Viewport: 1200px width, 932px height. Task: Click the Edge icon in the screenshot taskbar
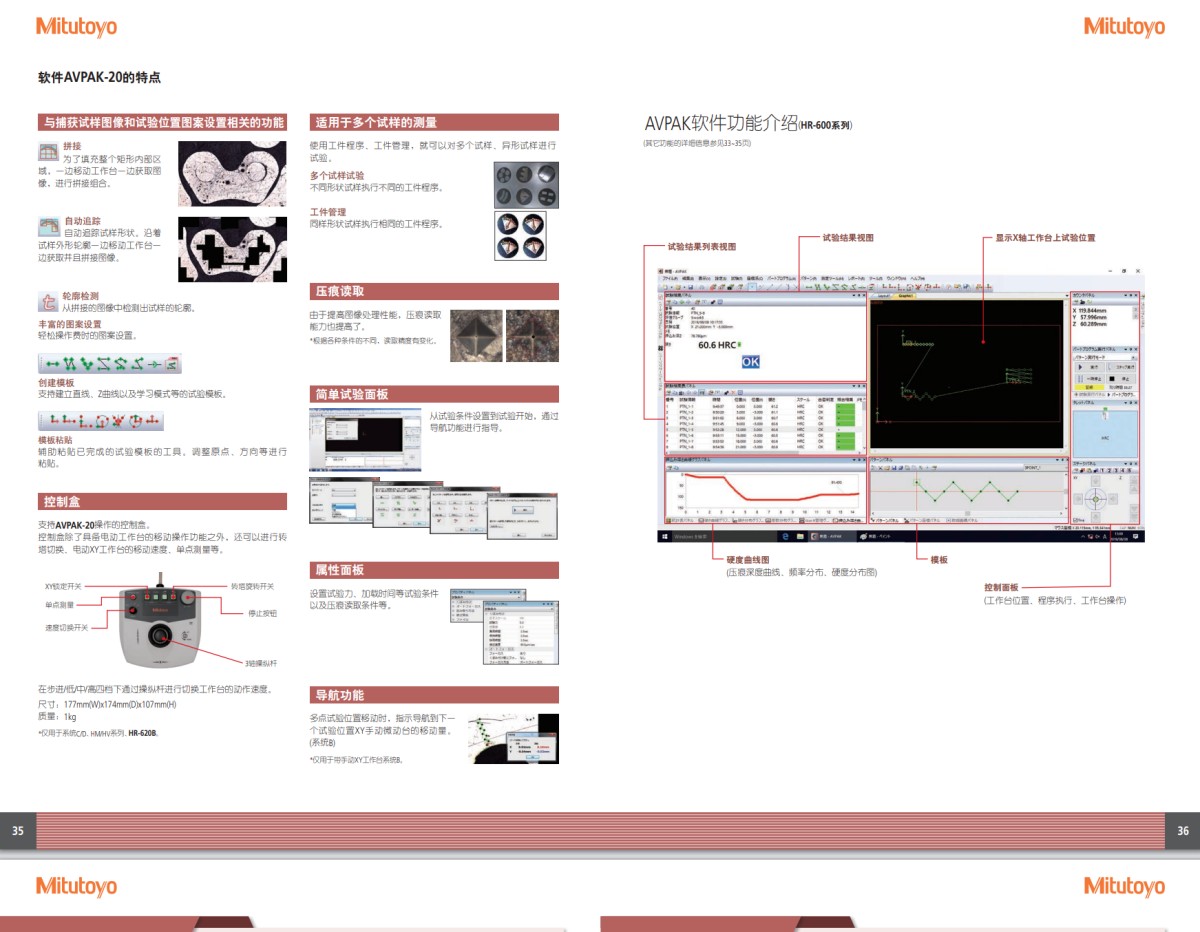click(786, 536)
